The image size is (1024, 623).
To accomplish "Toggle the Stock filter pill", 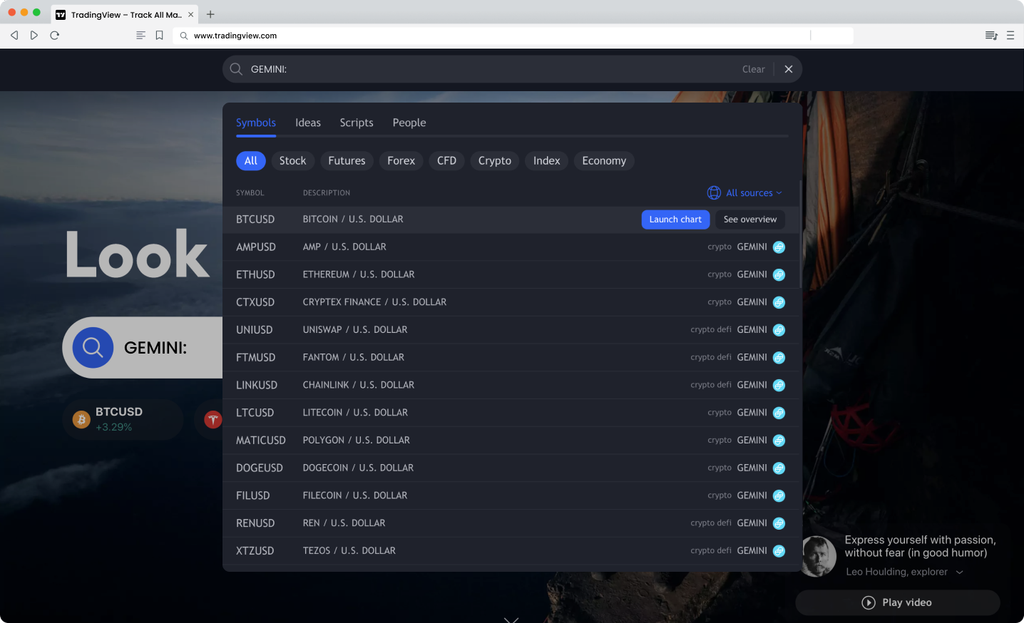I will pos(292,161).
